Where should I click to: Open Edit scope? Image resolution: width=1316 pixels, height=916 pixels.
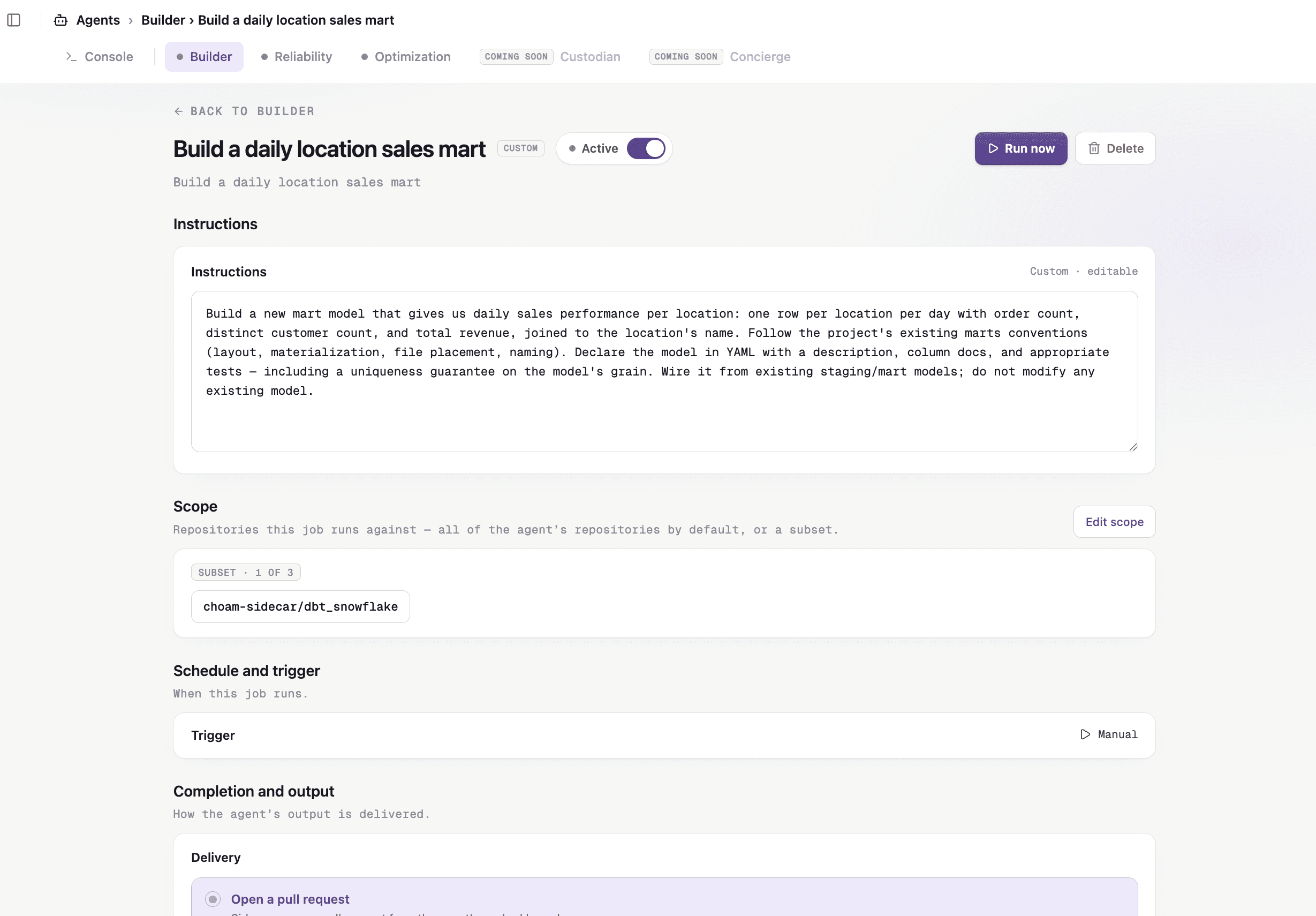(1114, 522)
